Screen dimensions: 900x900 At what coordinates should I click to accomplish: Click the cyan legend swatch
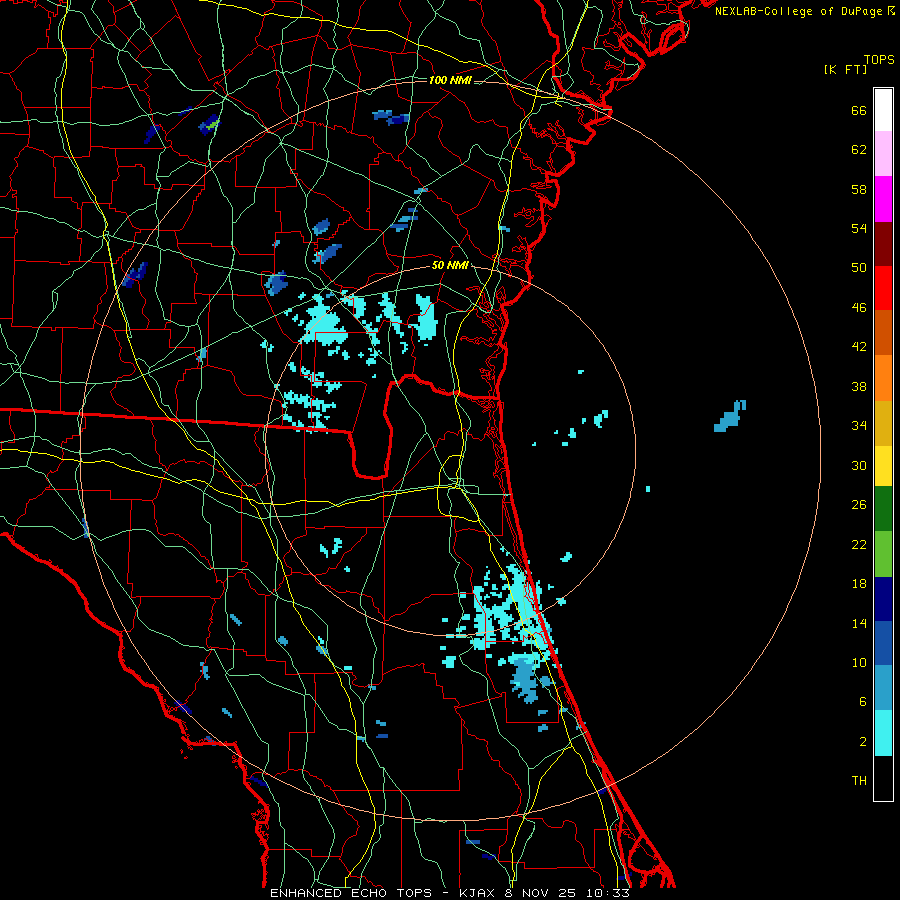tap(883, 733)
